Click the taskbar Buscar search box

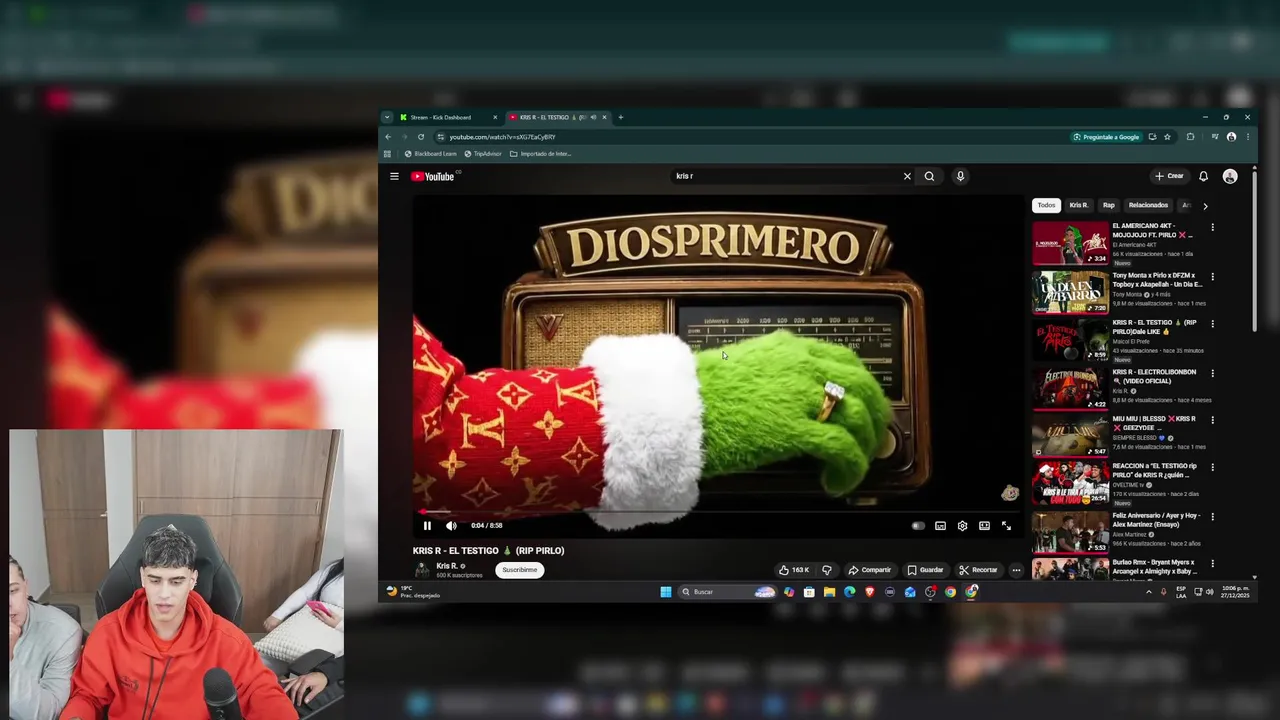coord(726,592)
